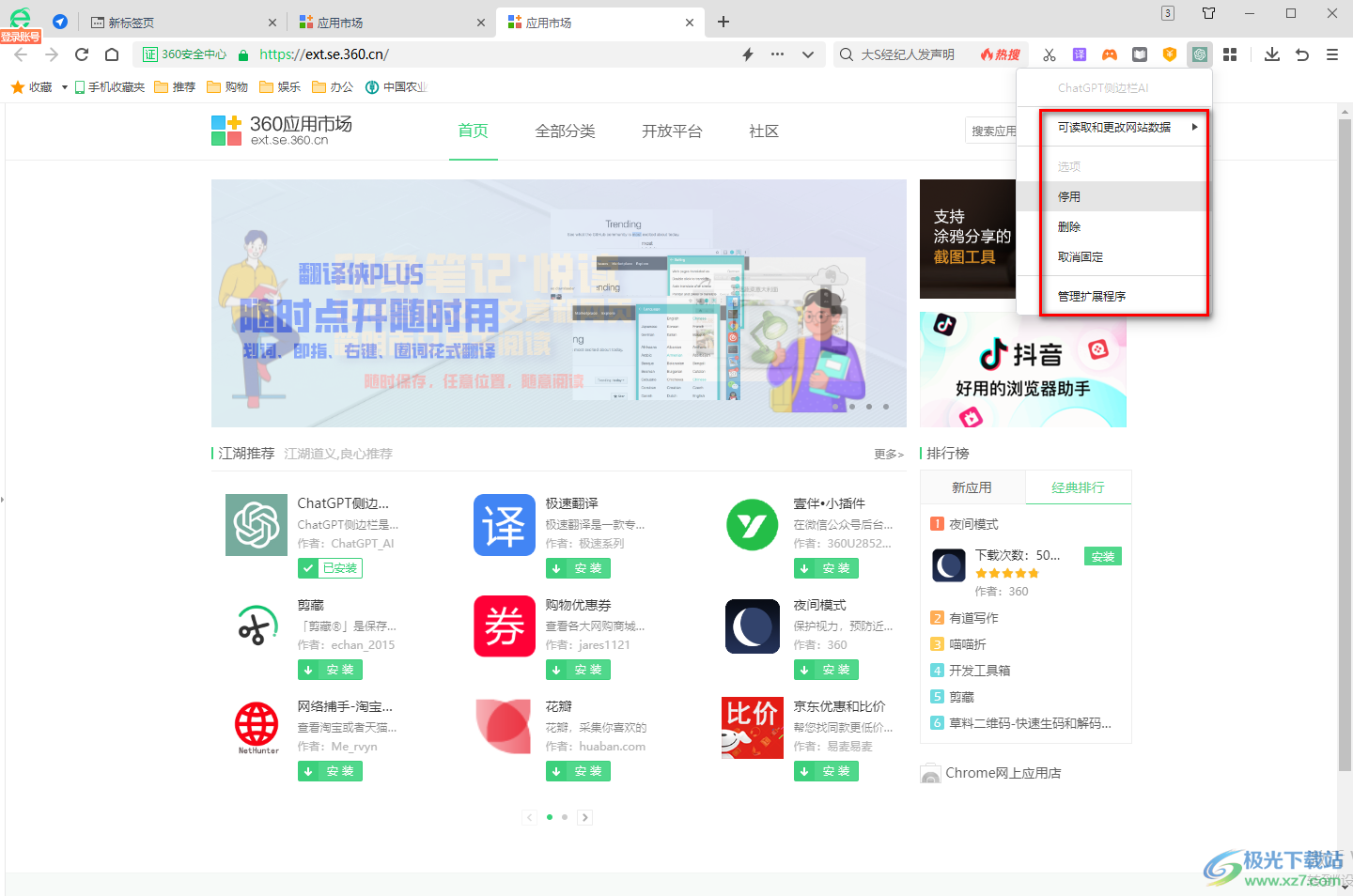Viewport: 1353px width, 896px height.
Task: Install 剪藏 extension
Action: (x=331, y=670)
